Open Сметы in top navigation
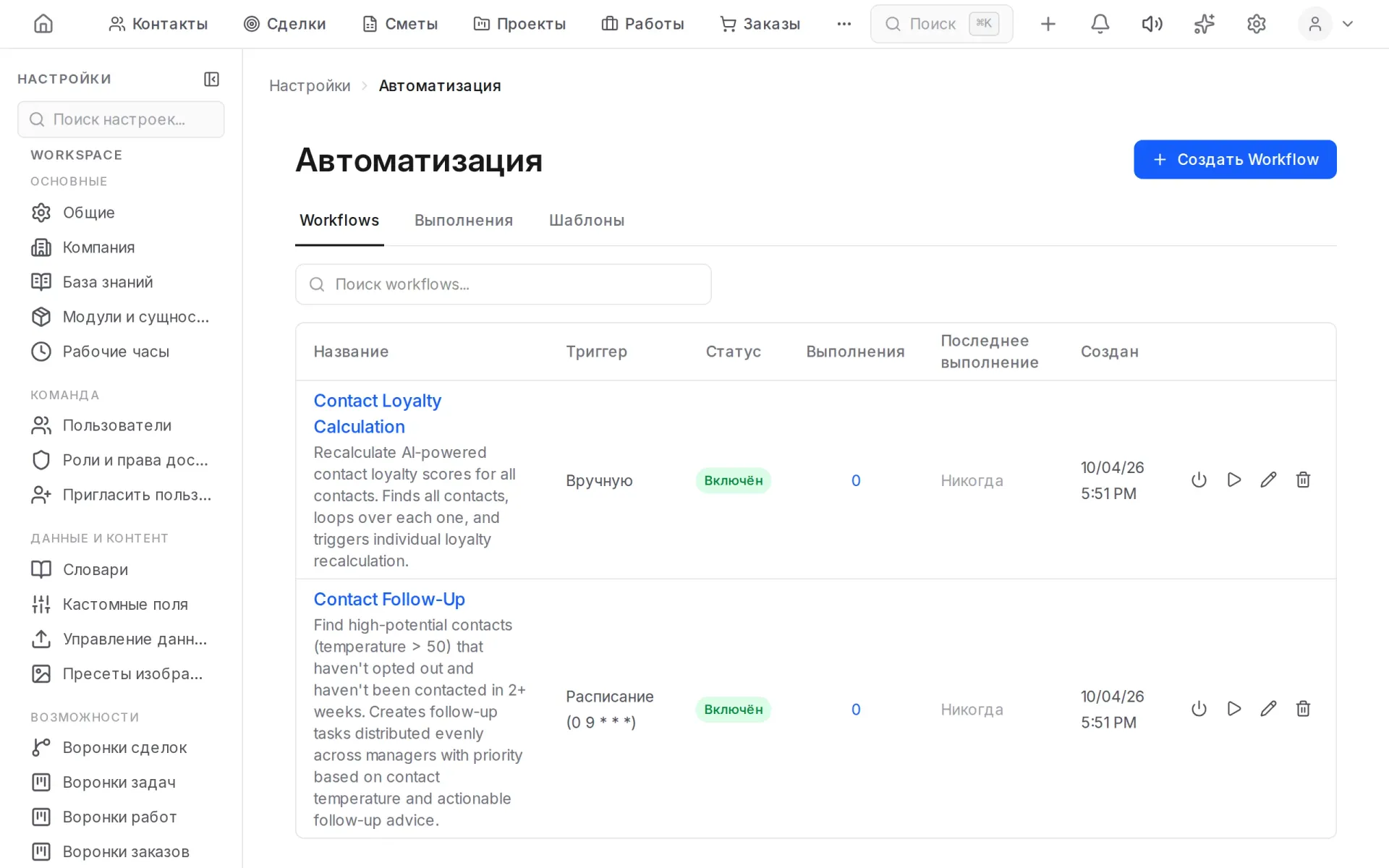This screenshot has width=1389, height=868. [400, 24]
